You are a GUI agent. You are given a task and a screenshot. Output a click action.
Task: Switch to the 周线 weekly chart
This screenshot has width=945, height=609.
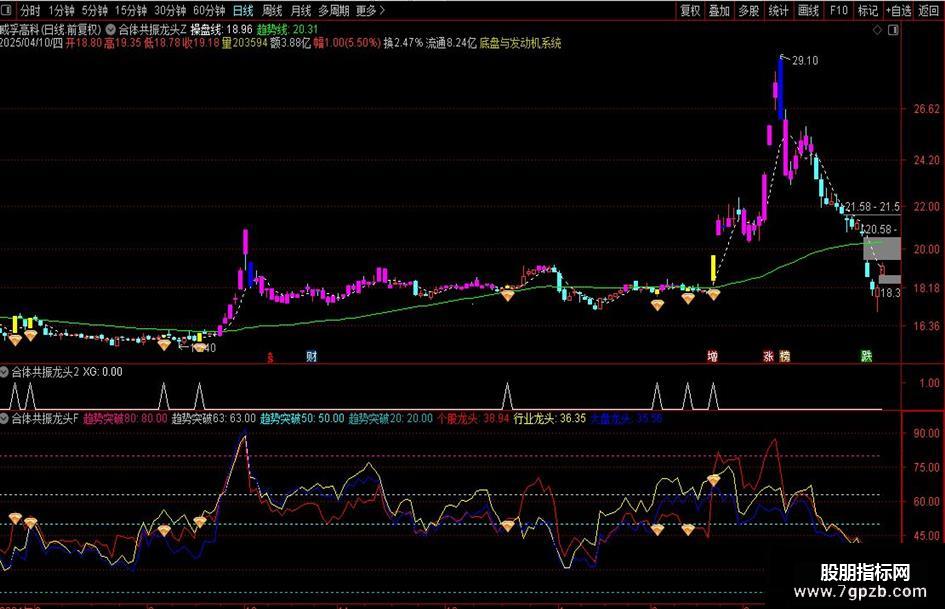272,10
